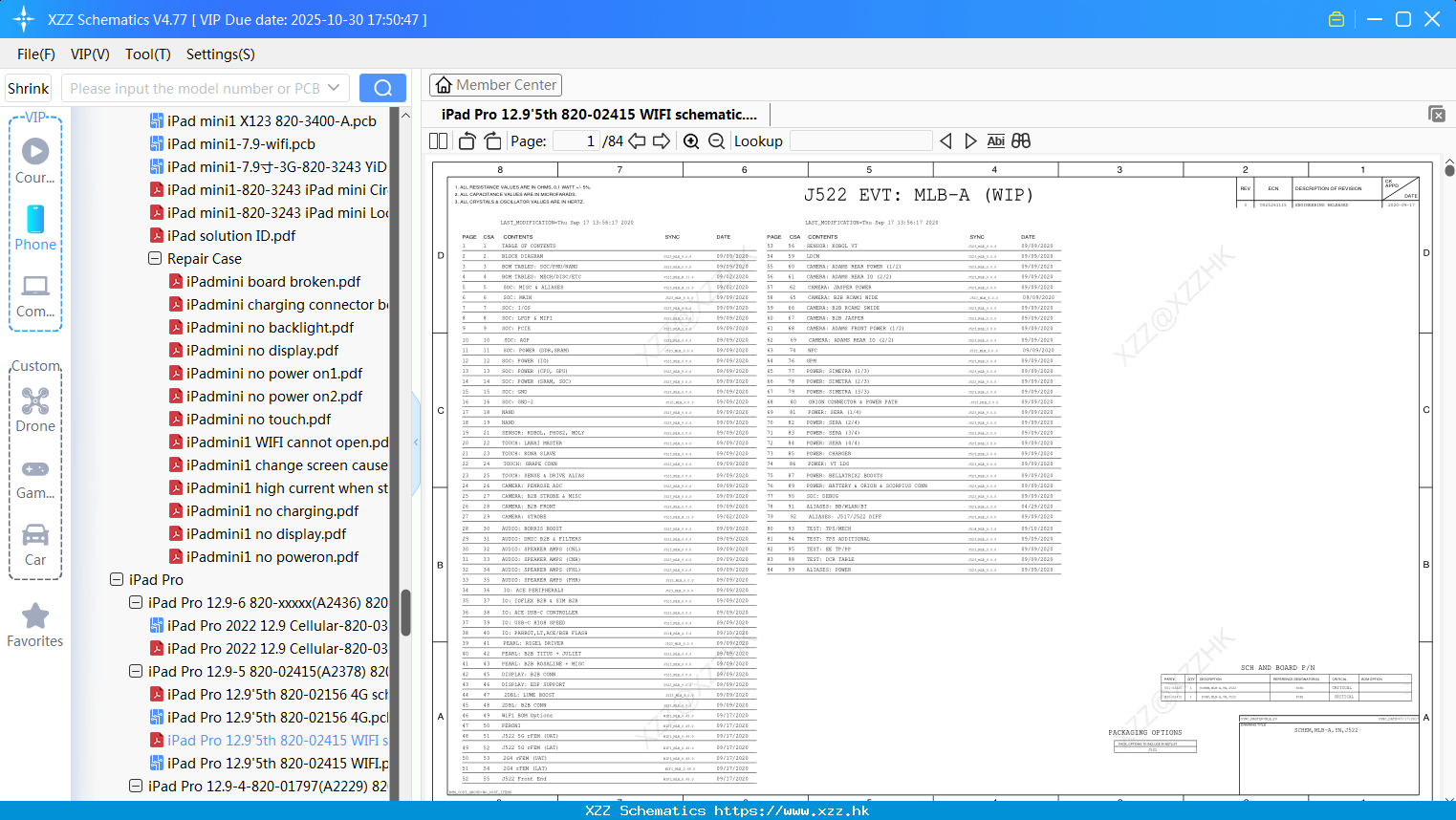Click the yellow toolbox icon in title bar
Screen dimensions: 1456x820
1336,19
